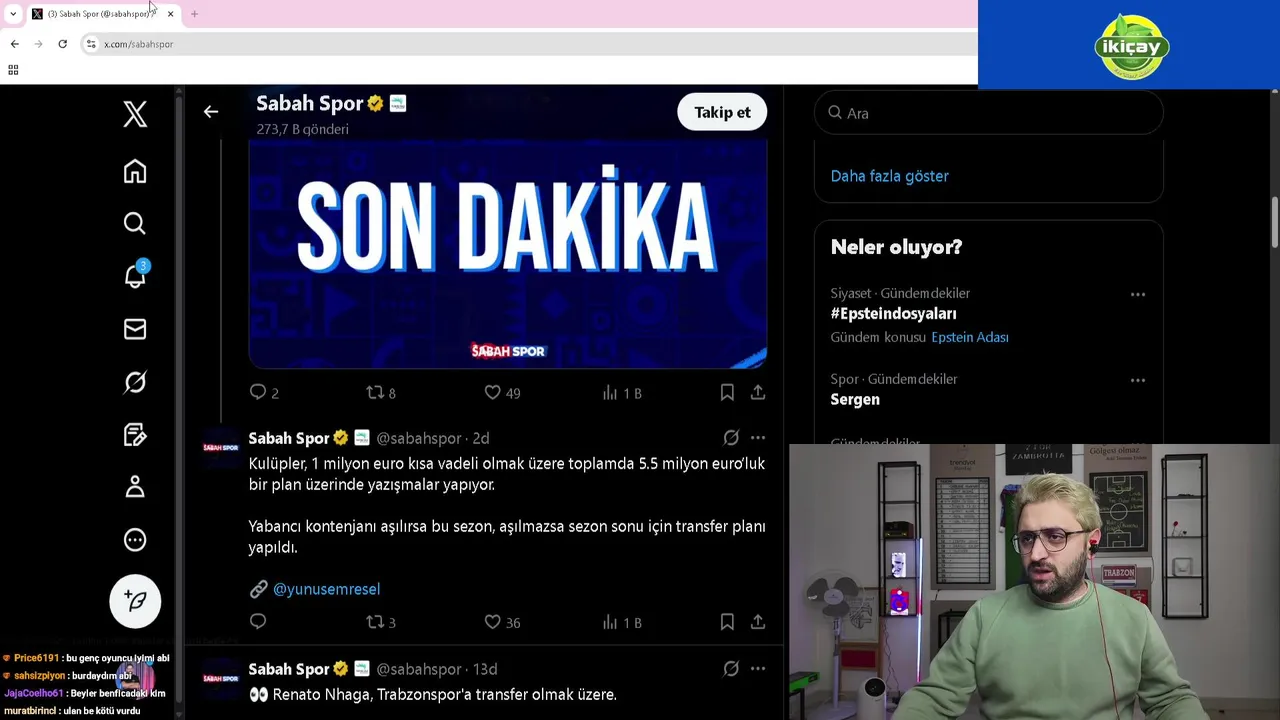View analytics of the Kulüpler post
Image resolution: width=1280 pixels, height=720 pixels.
tap(621, 622)
